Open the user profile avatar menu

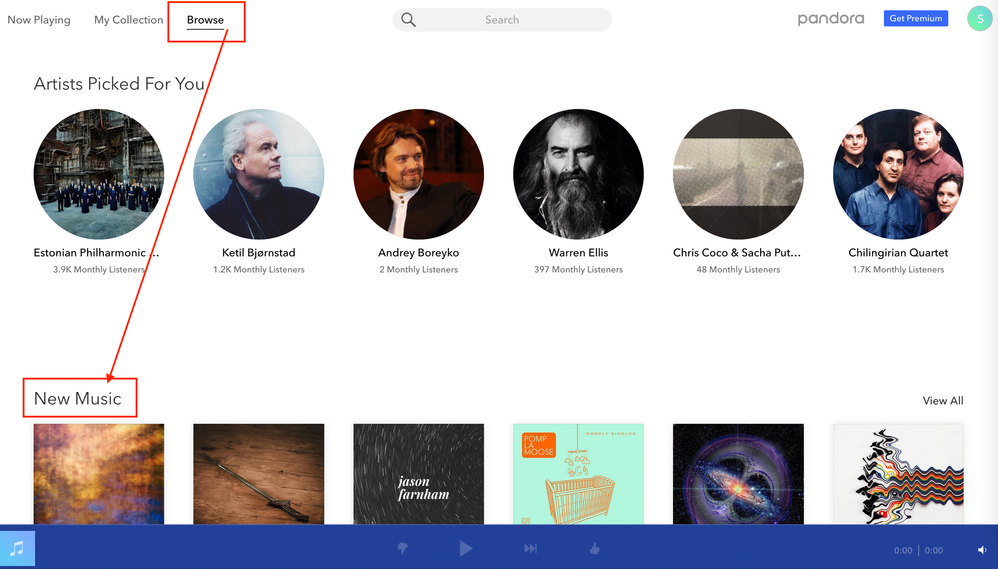tap(979, 19)
